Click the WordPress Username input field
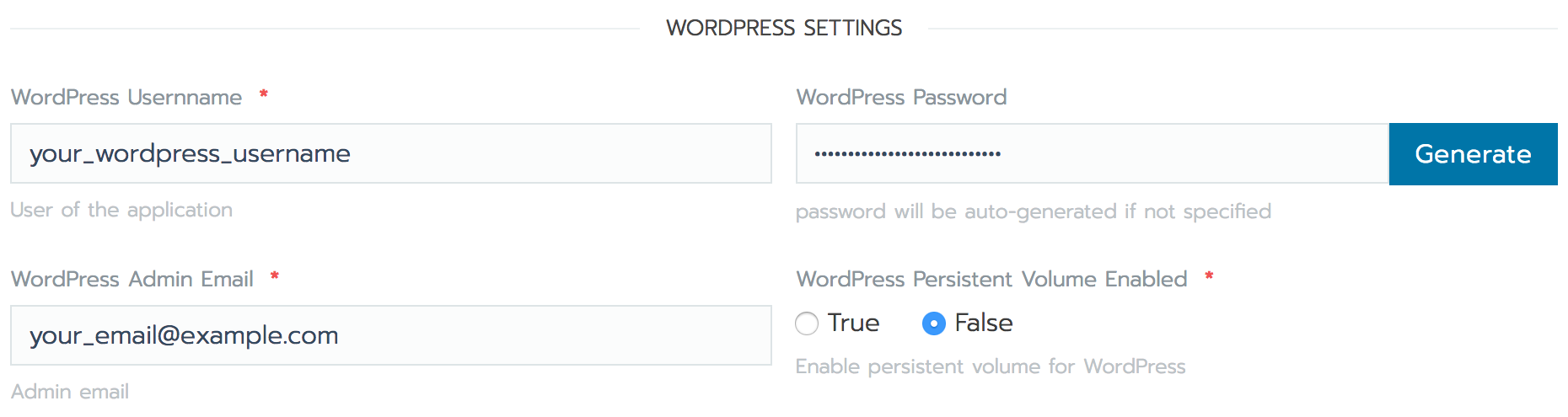The image size is (1568, 417). [x=390, y=153]
